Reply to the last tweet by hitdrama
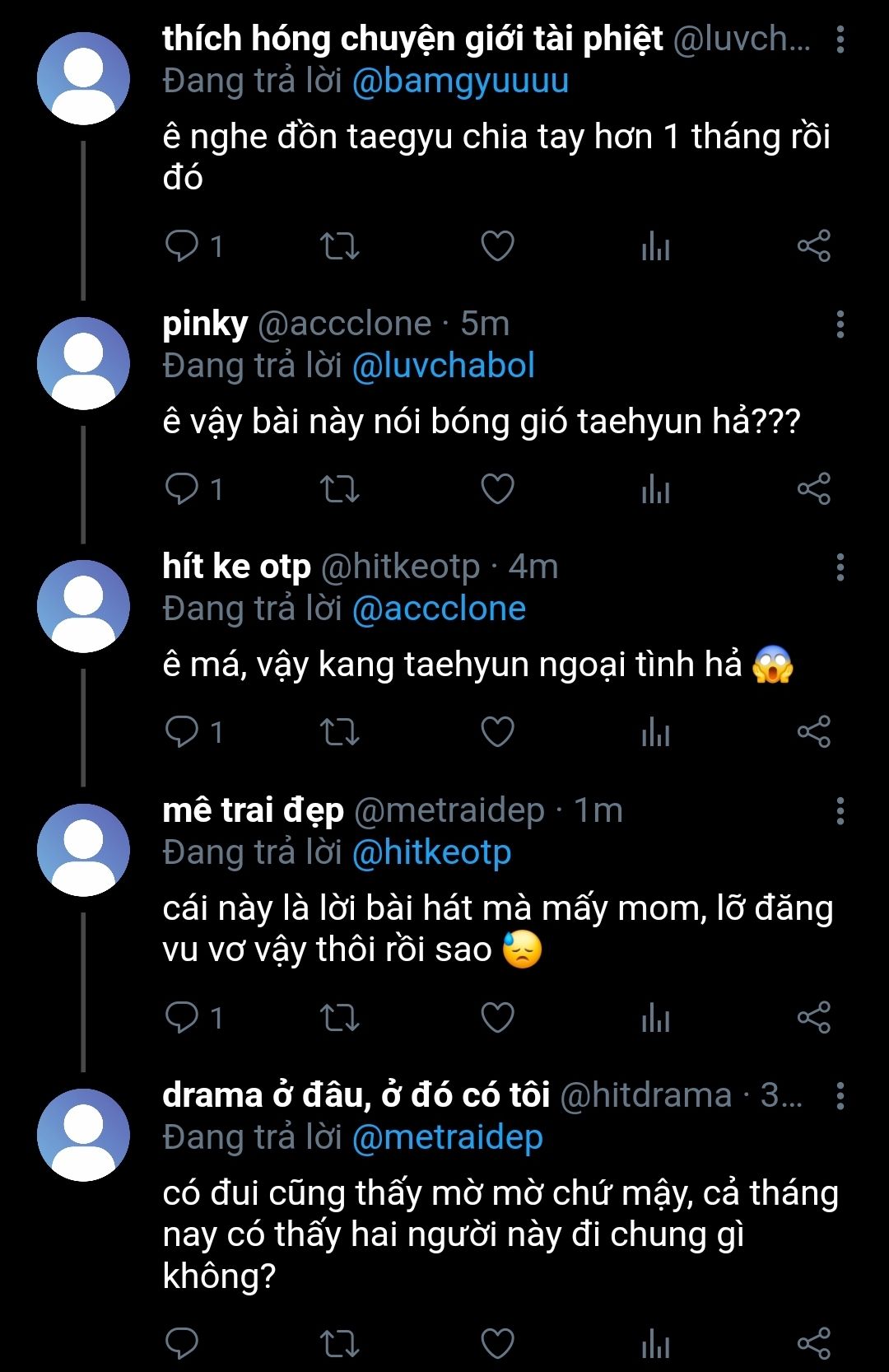 click(182, 1343)
